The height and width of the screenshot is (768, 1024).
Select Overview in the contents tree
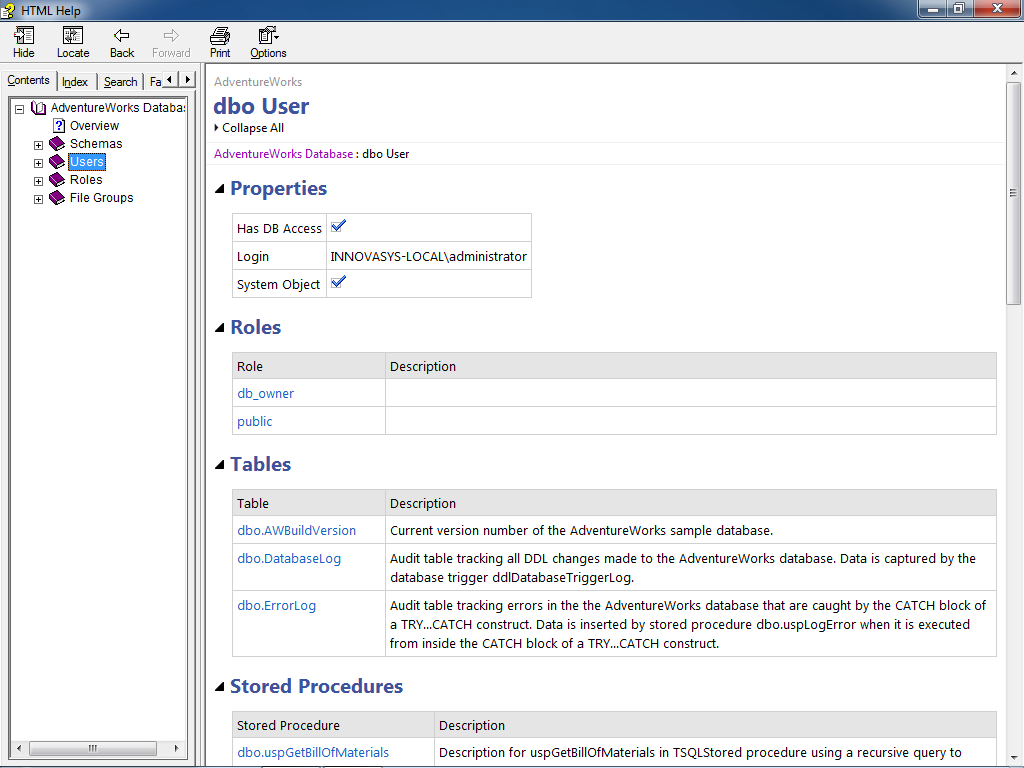(95, 126)
